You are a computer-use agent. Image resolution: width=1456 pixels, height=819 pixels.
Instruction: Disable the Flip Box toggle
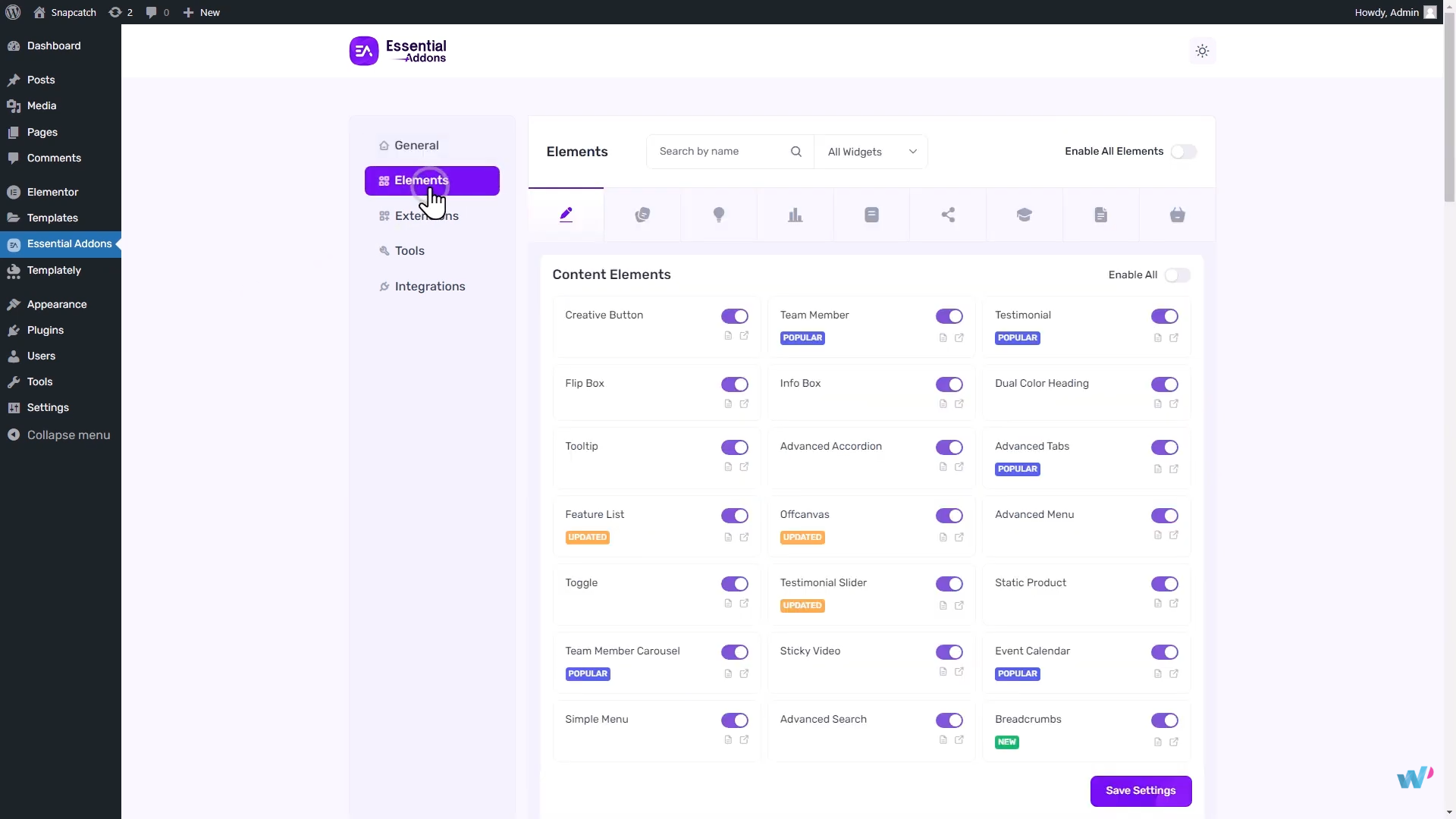(734, 384)
